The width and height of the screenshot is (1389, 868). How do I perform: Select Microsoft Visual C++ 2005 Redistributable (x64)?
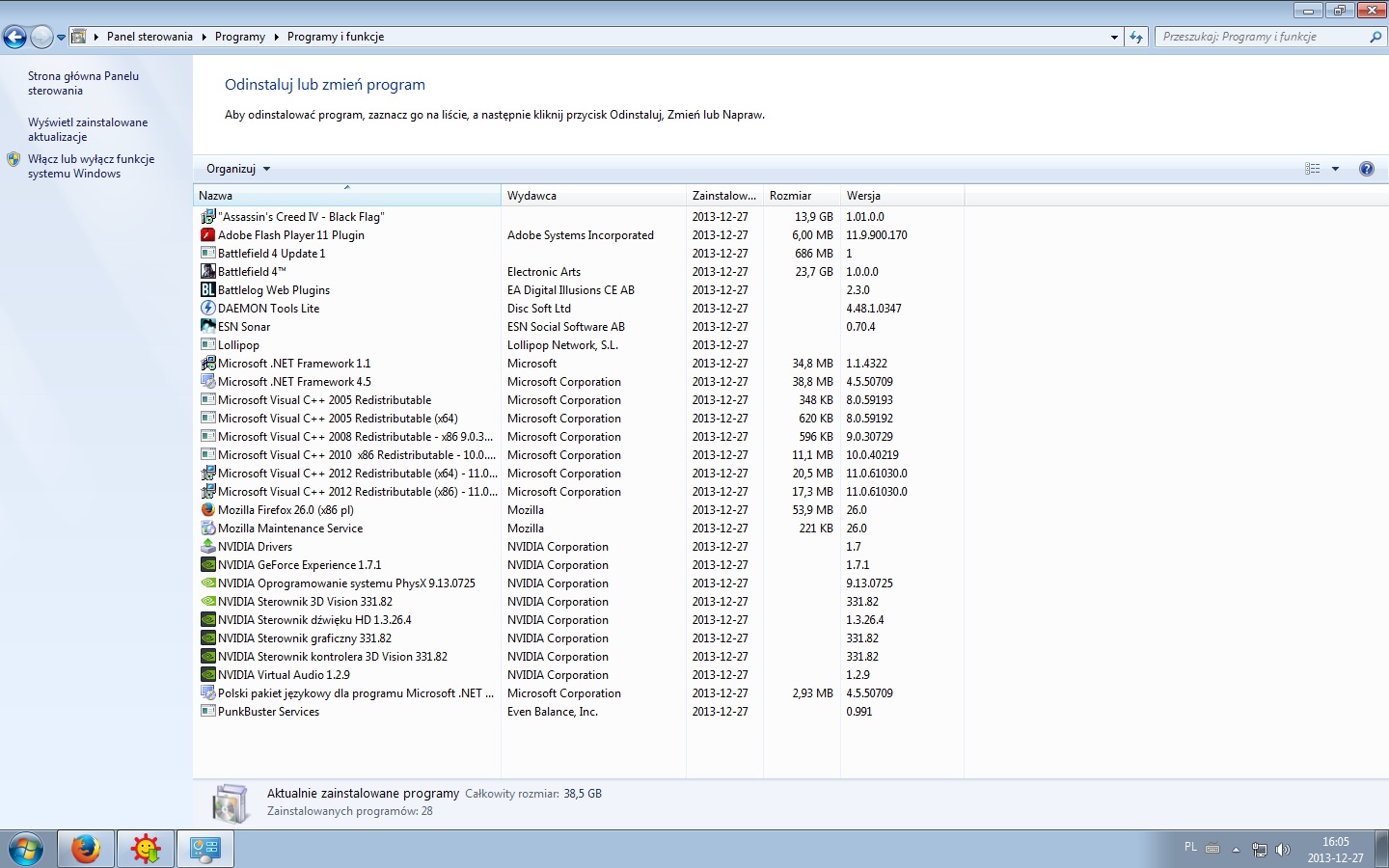[x=579, y=419]
